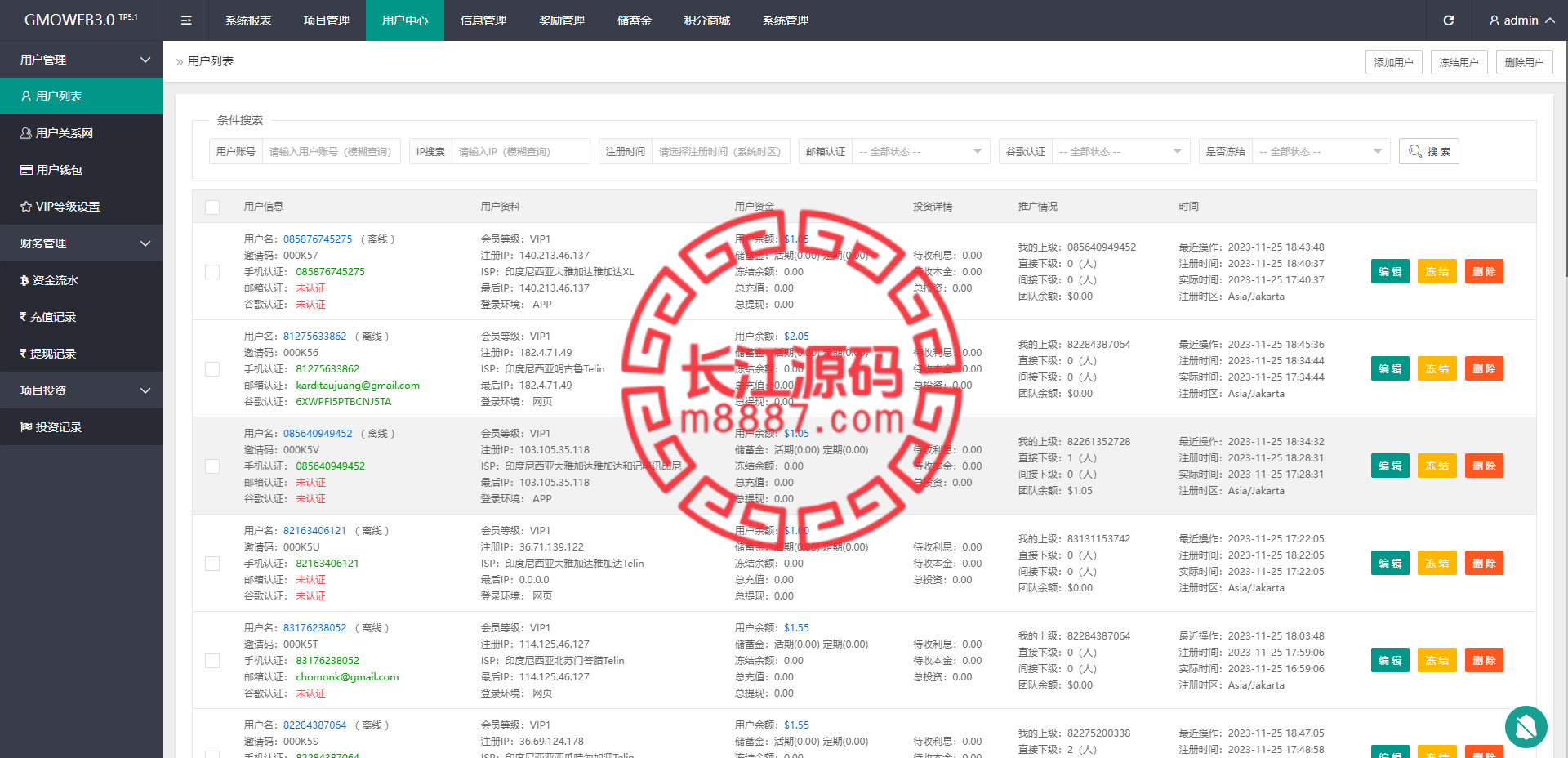Focus the 注册时间 date input
The height and width of the screenshot is (758, 1568).
[720, 151]
